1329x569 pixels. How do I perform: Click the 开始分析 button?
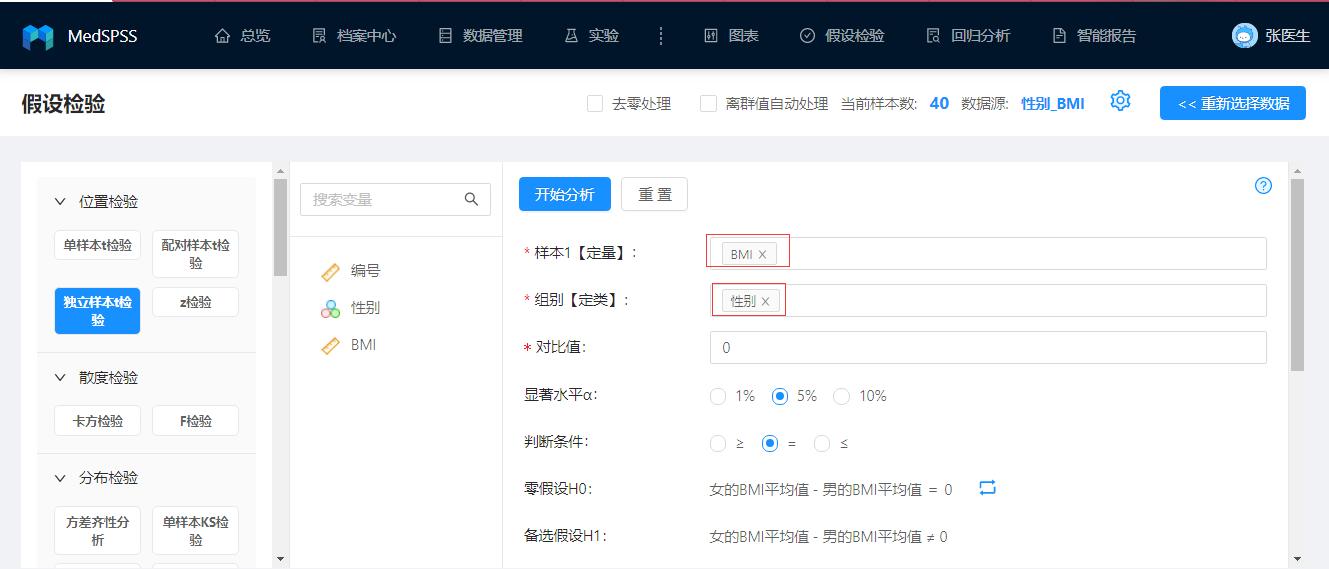point(565,194)
